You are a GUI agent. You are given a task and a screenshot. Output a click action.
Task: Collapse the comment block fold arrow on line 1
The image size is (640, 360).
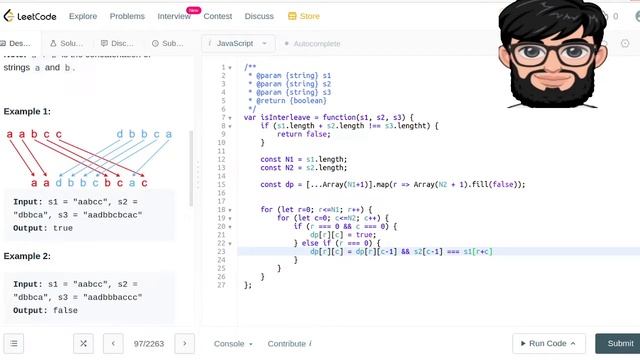point(230,68)
